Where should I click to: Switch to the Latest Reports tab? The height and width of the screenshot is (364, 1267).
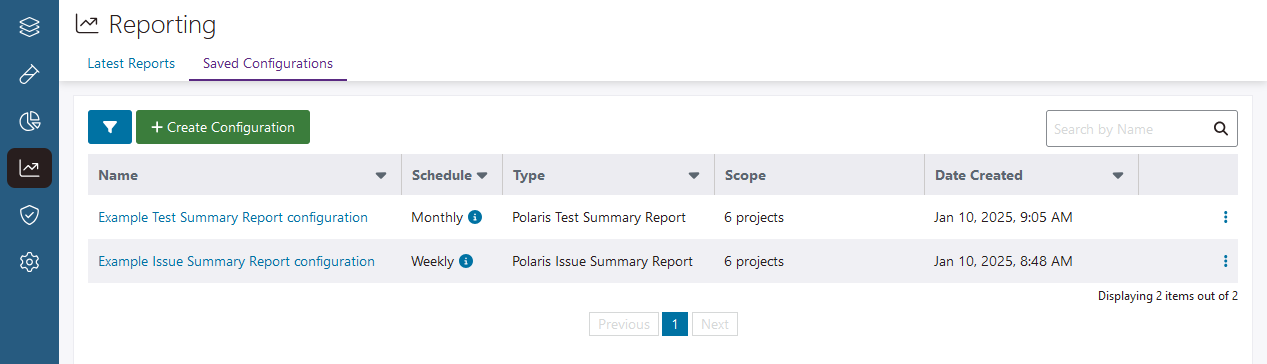click(131, 63)
